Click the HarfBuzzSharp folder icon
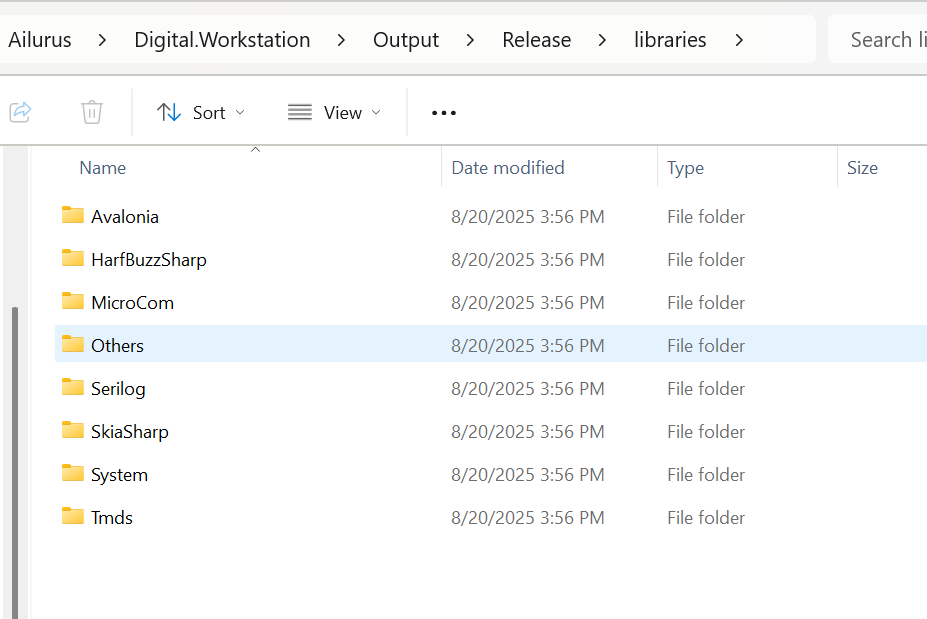This screenshot has width=927, height=619. click(x=73, y=259)
